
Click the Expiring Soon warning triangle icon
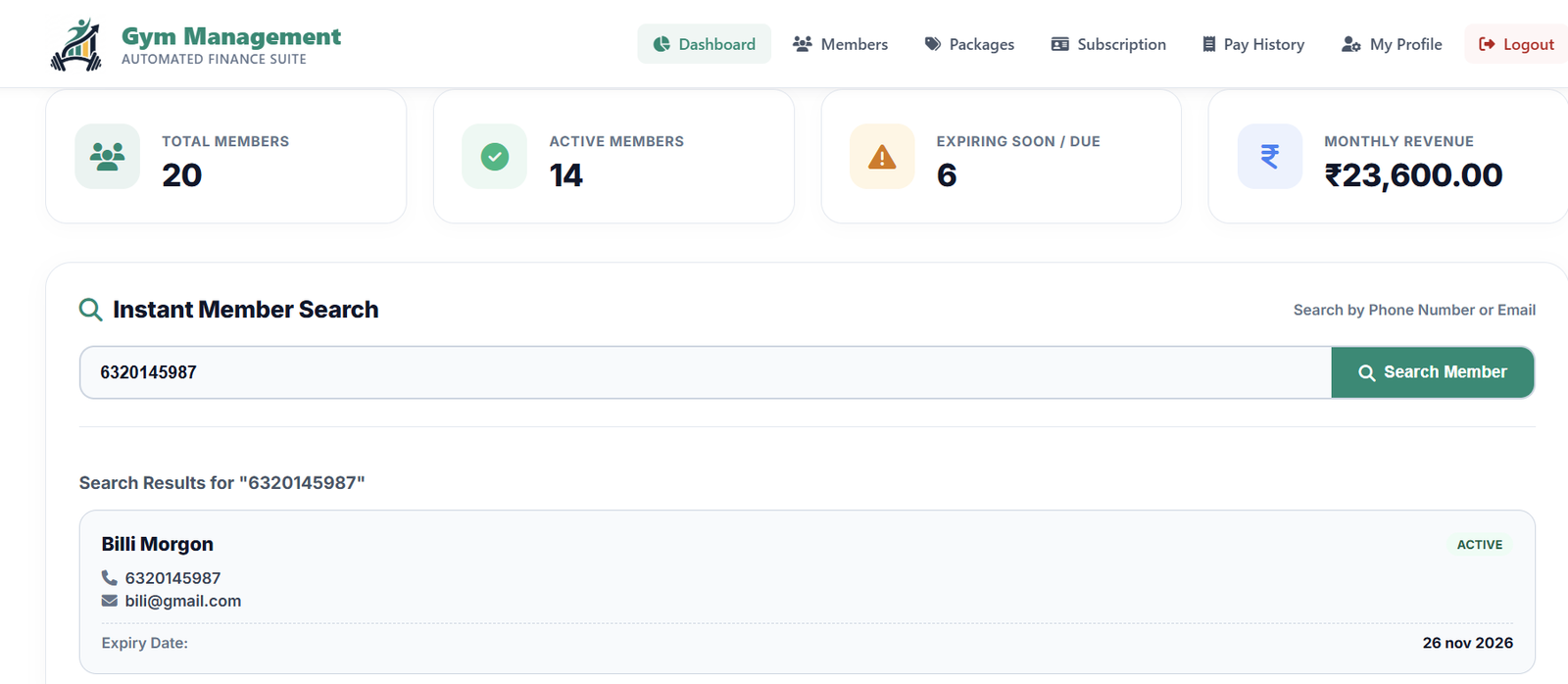(882, 157)
